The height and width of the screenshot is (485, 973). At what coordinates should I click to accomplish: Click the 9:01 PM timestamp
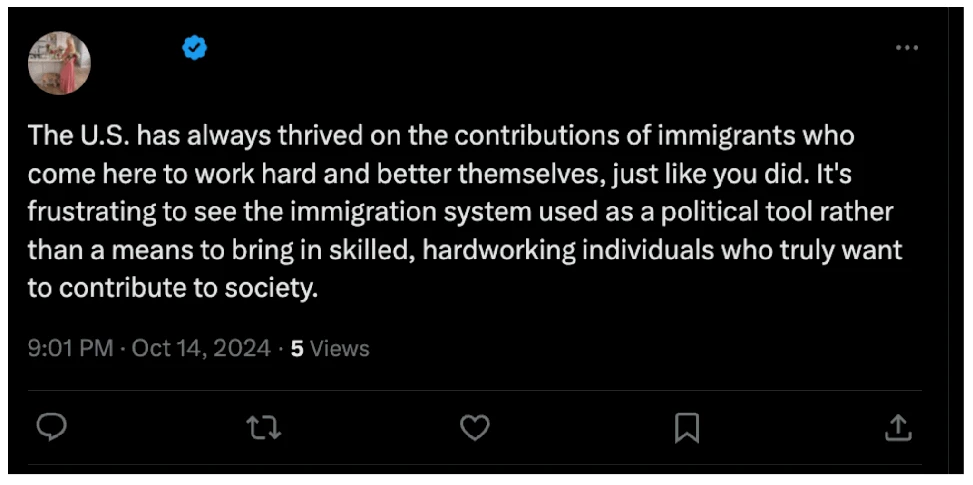(71, 348)
